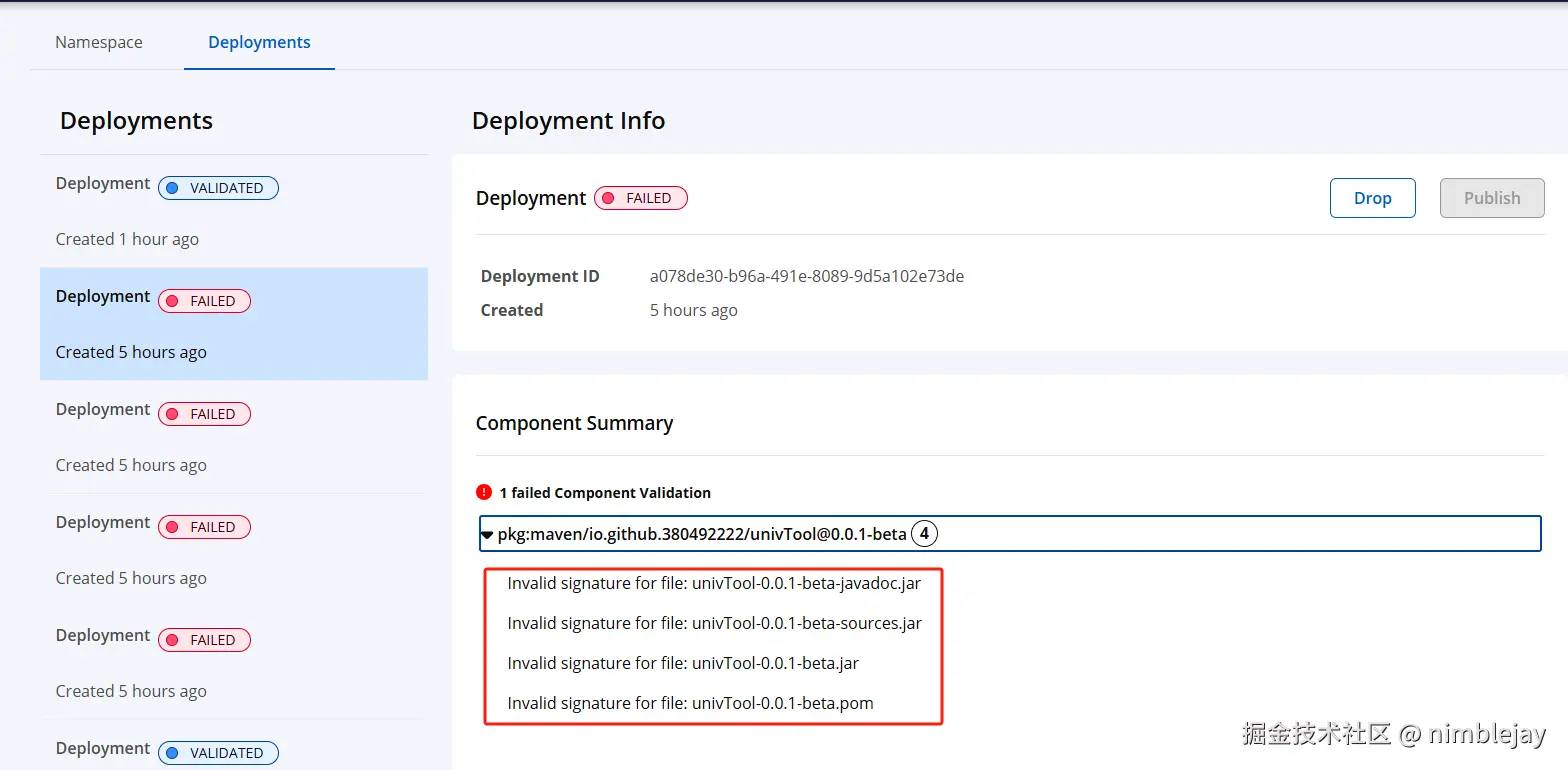Click the FAILED badge on selected deployment

tap(204, 301)
